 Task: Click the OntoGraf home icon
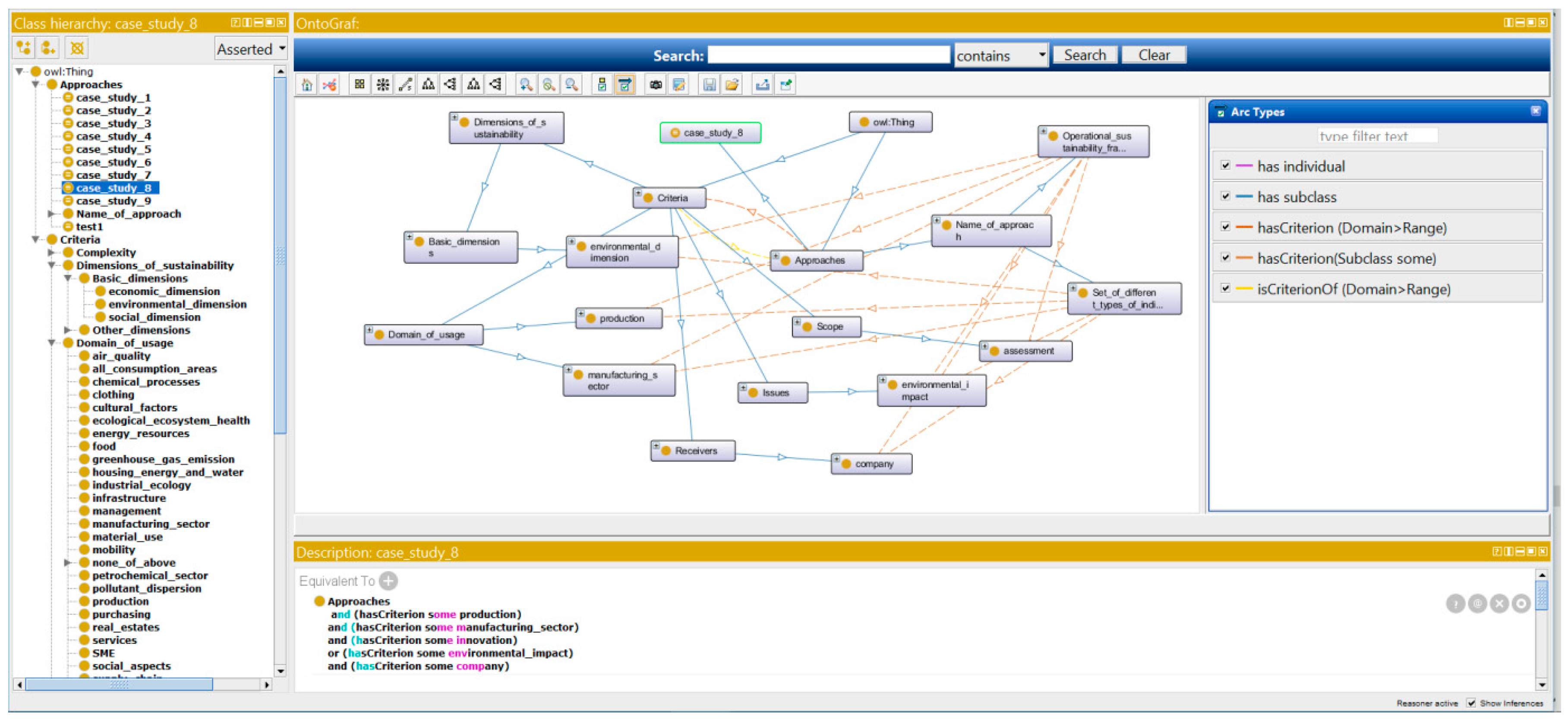[307, 85]
